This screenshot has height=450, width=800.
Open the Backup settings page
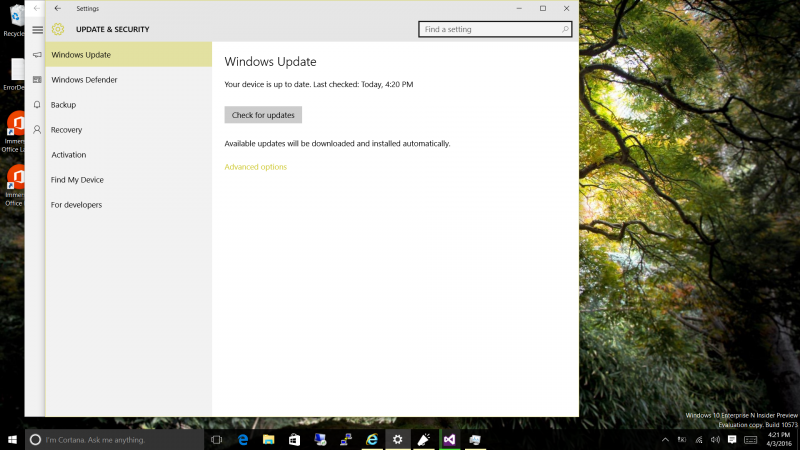63,105
